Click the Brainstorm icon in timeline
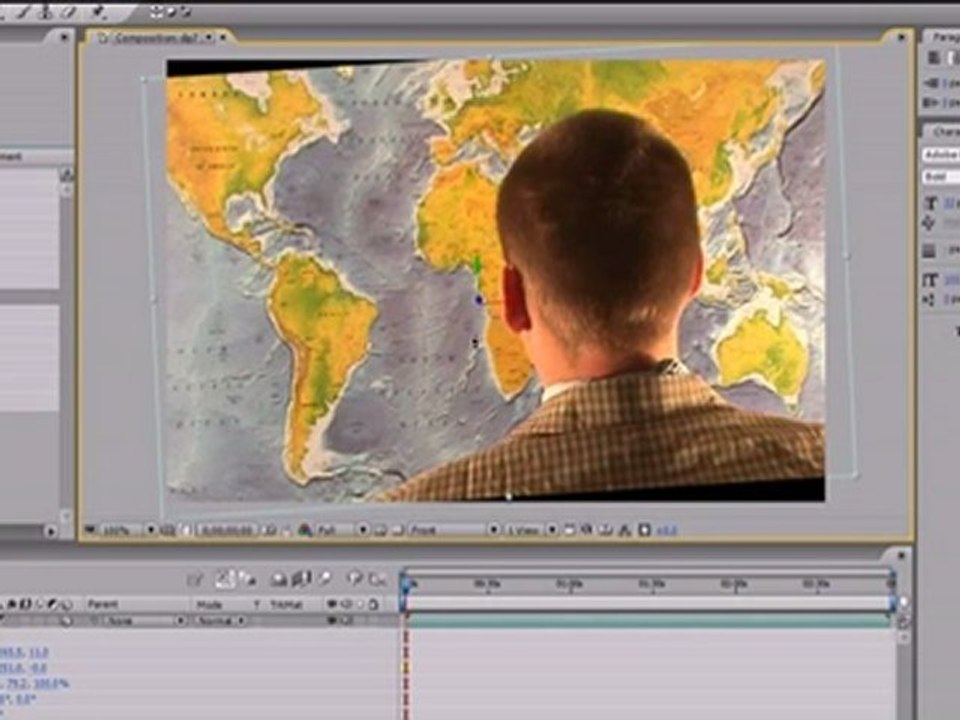The width and height of the screenshot is (960, 720). tap(355, 578)
